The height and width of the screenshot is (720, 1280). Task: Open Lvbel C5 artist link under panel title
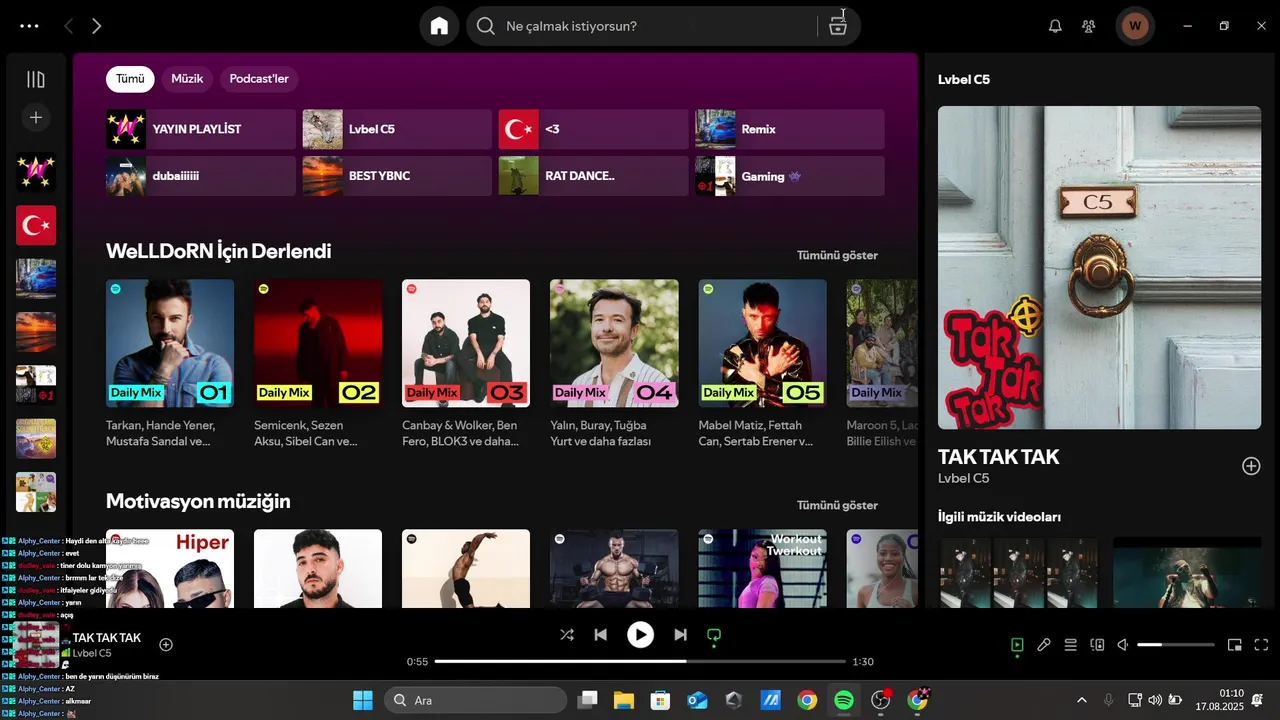click(964, 478)
